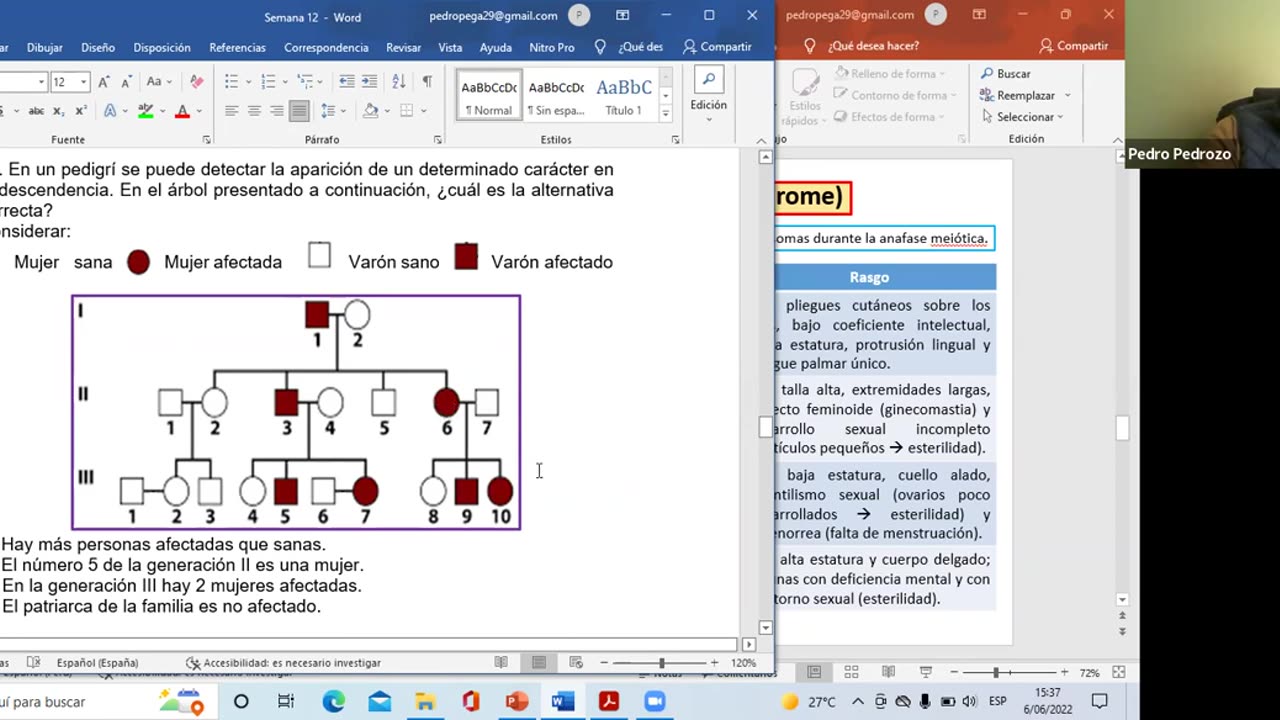Viewport: 1280px width, 720px height.
Task: Toggle Word ribbon display options
Action: (x=623, y=16)
